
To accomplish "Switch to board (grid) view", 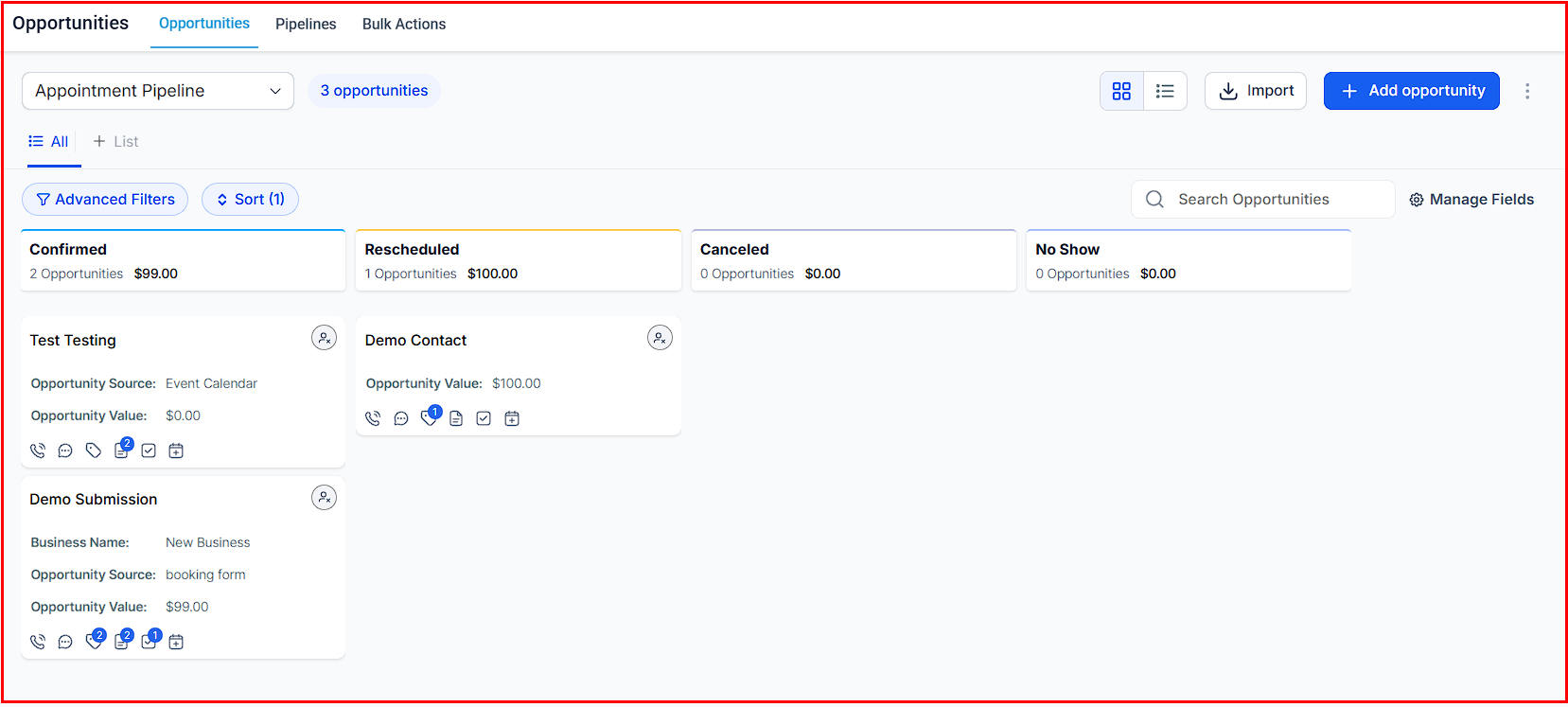I will [1121, 91].
